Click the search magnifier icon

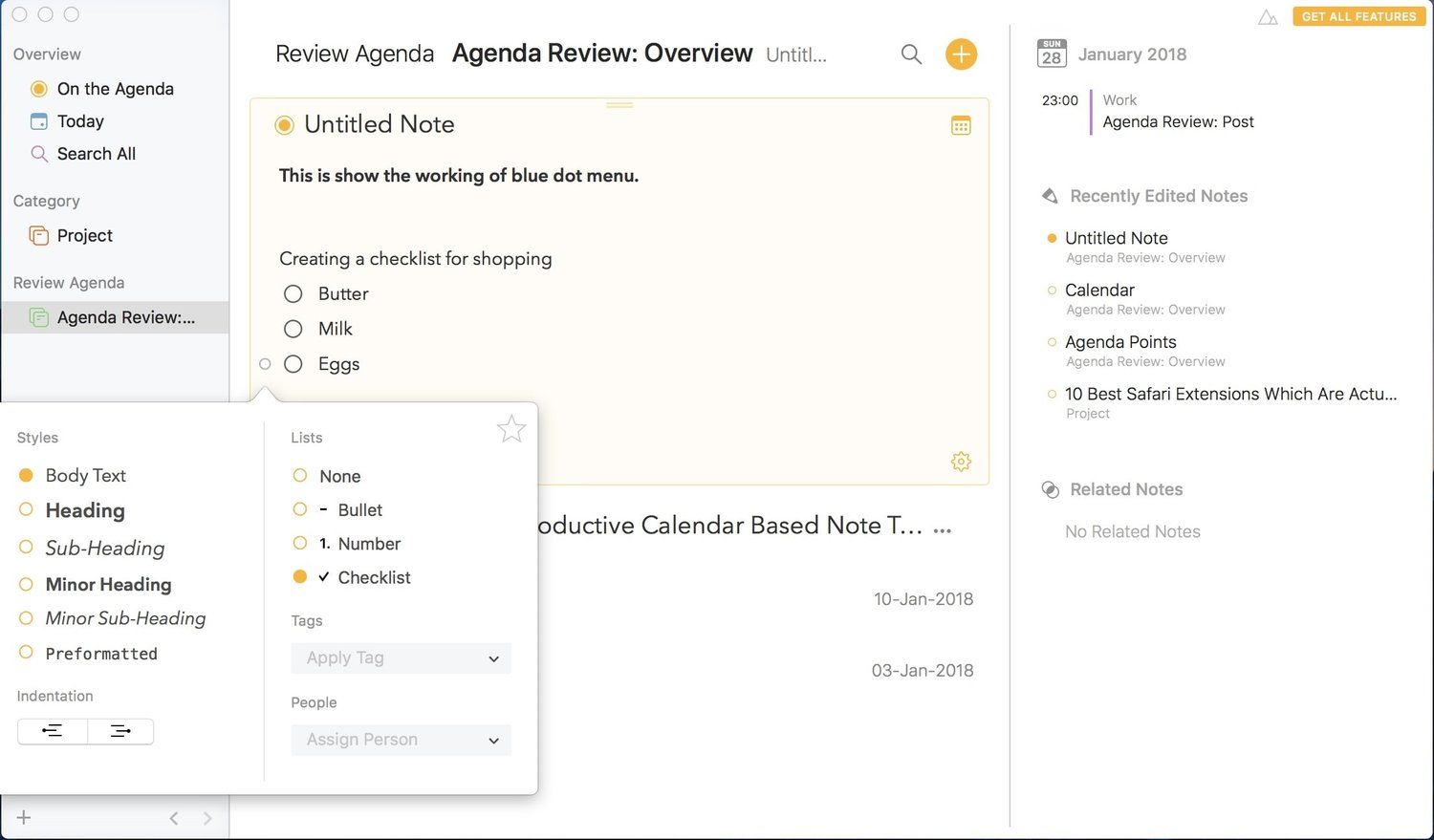coord(911,54)
